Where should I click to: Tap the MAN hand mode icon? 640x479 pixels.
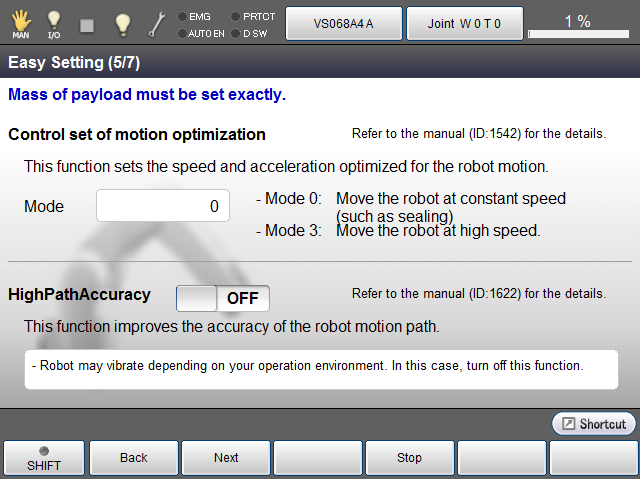(x=20, y=23)
